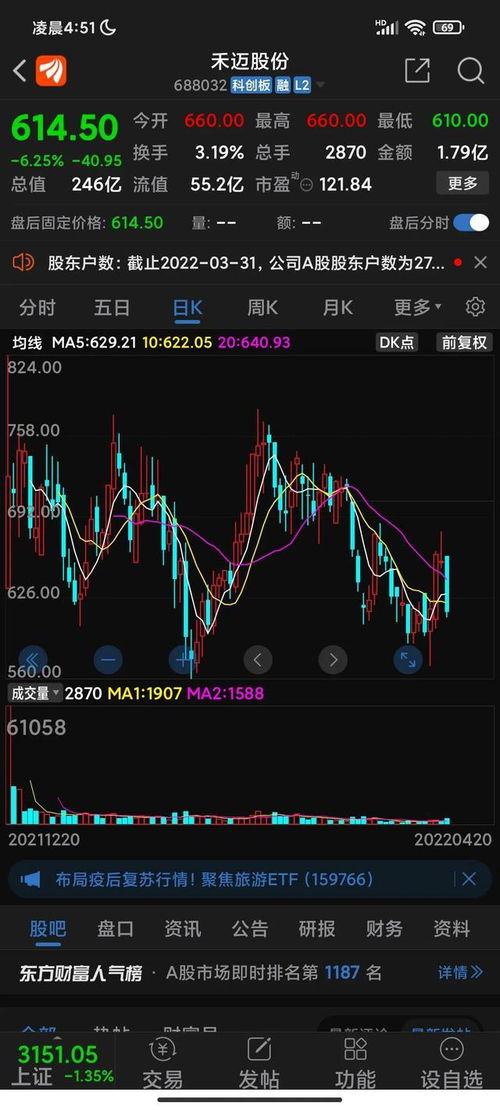Select the 日K chart tab
The height and width of the screenshot is (1110, 500).
188,308
